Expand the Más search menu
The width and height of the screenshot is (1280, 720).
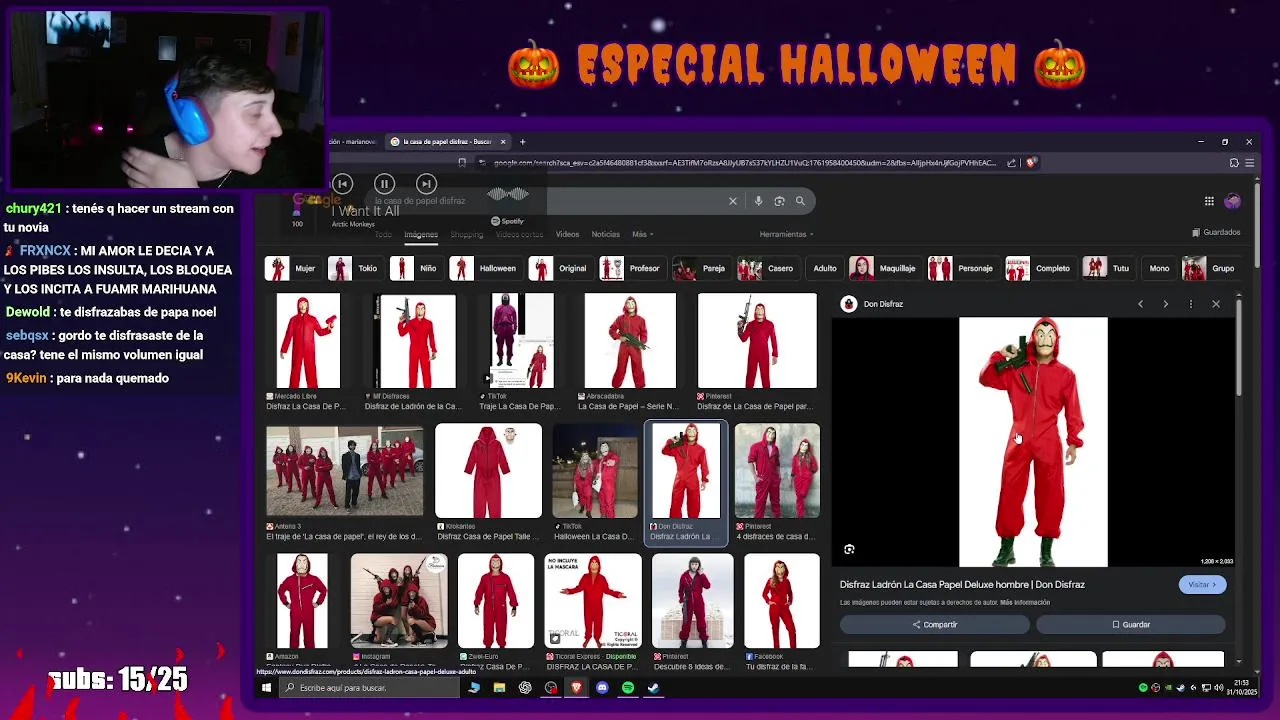pyautogui.click(x=641, y=234)
